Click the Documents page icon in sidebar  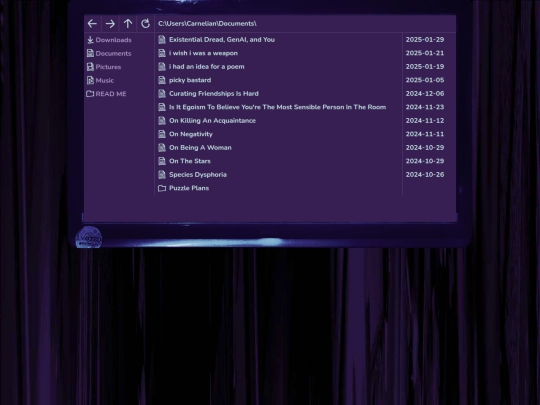click(x=90, y=53)
